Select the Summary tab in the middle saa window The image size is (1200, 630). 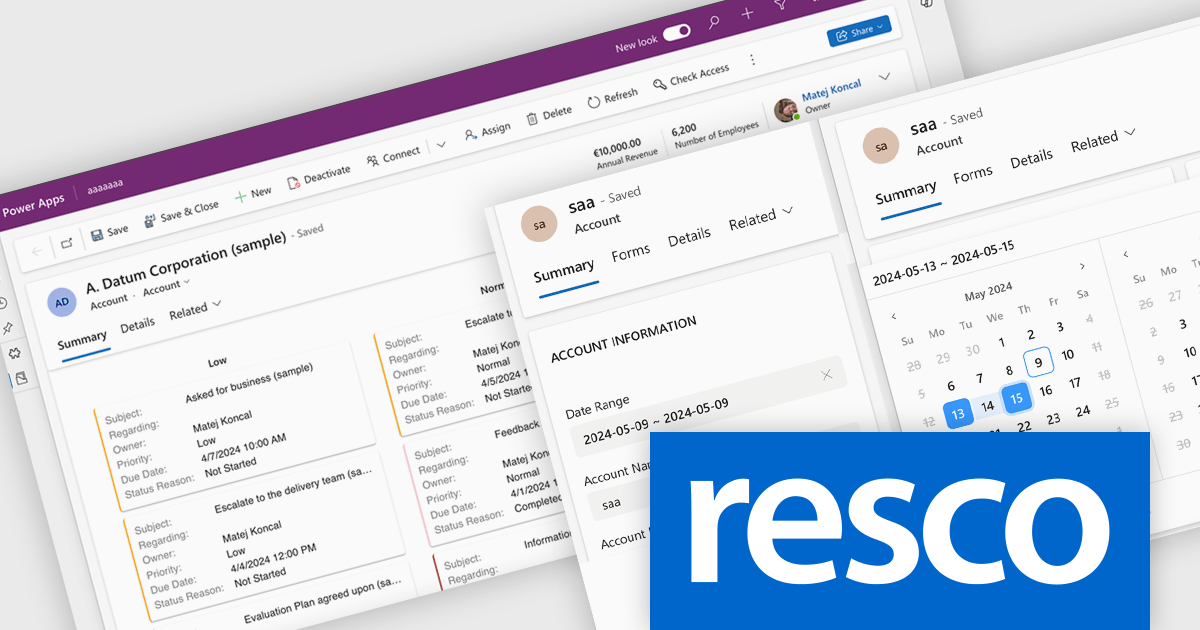point(564,271)
